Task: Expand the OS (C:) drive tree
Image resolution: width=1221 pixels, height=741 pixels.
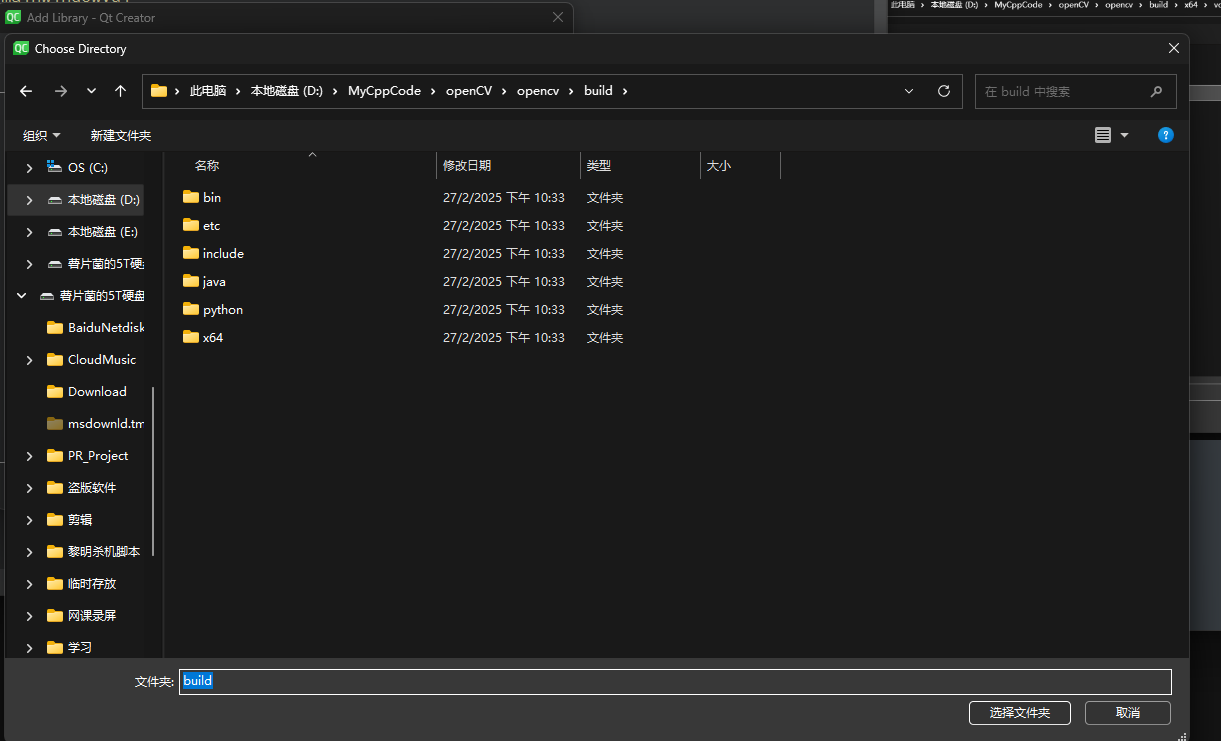Action: click(x=30, y=168)
